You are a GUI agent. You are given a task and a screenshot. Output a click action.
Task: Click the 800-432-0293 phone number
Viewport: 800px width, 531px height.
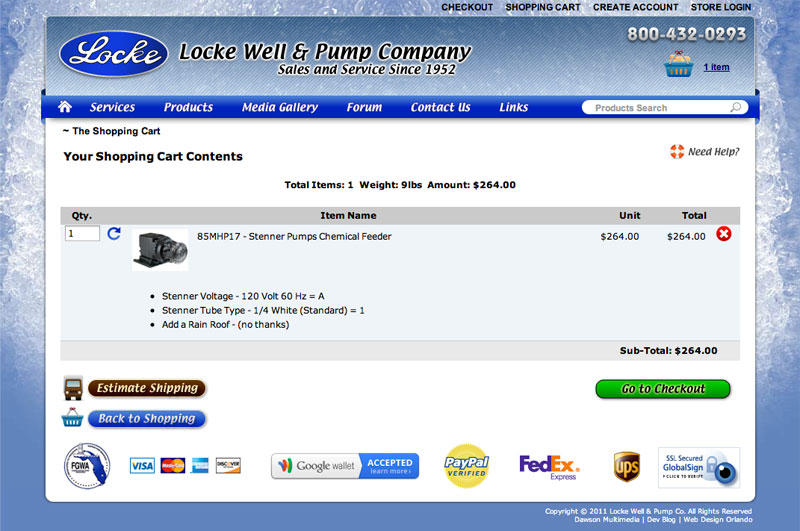coord(687,34)
